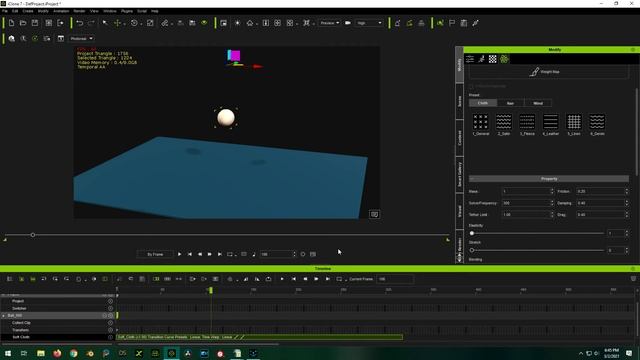The image size is (640, 360).
Task: Collapse the Property section header
Action: click(549, 179)
